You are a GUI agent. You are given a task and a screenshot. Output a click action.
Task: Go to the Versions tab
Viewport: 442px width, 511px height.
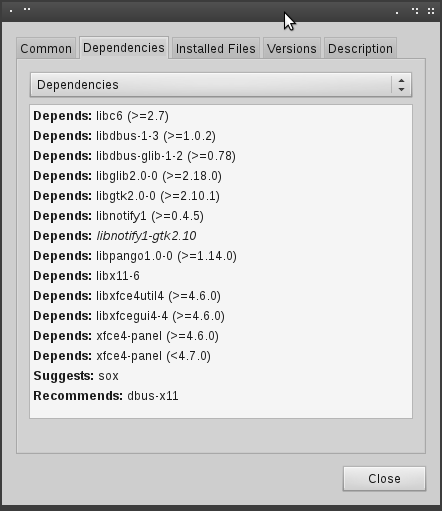point(292,48)
